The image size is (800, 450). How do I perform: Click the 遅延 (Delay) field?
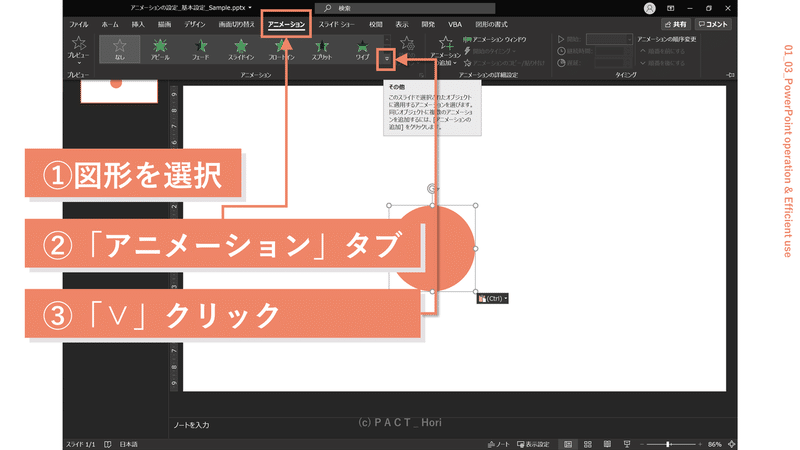(613, 63)
